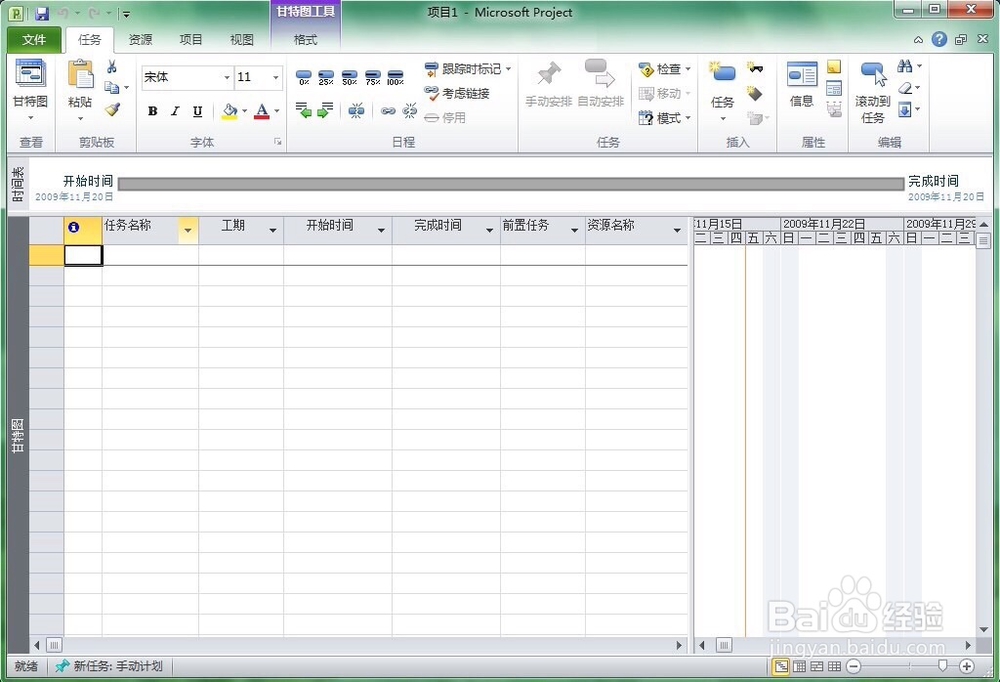Switch to Task Usage view in status bar
This screenshot has width=1000, height=682.
pyautogui.click(x=799, y=667)
